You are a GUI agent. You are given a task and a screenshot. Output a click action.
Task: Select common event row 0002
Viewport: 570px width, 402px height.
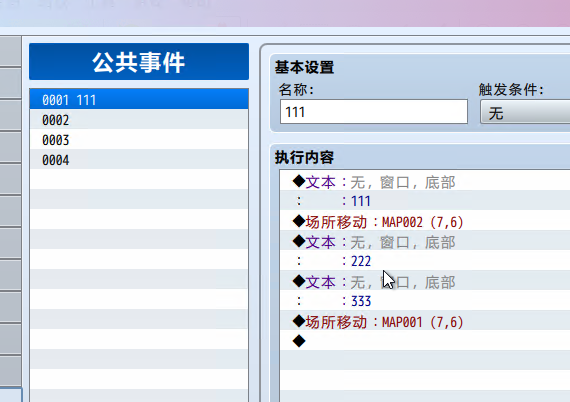tap(139, 120)
